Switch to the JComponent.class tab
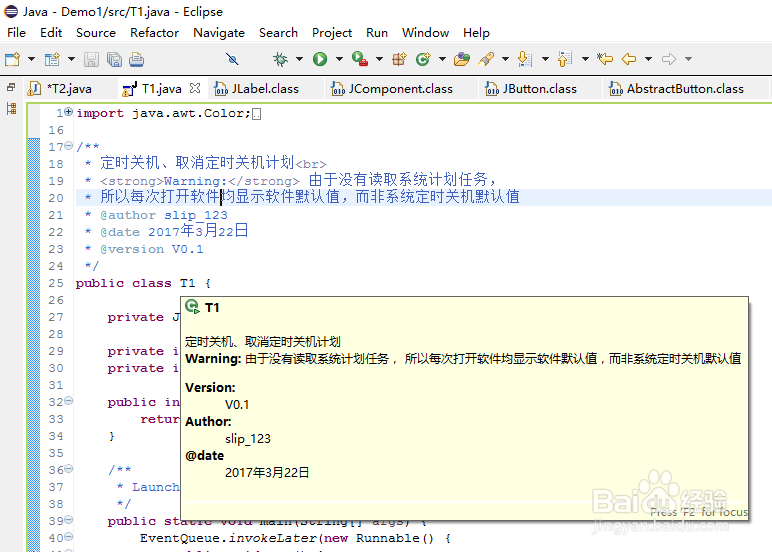This screenshot has height=552, width=772. tap(400, 89)
